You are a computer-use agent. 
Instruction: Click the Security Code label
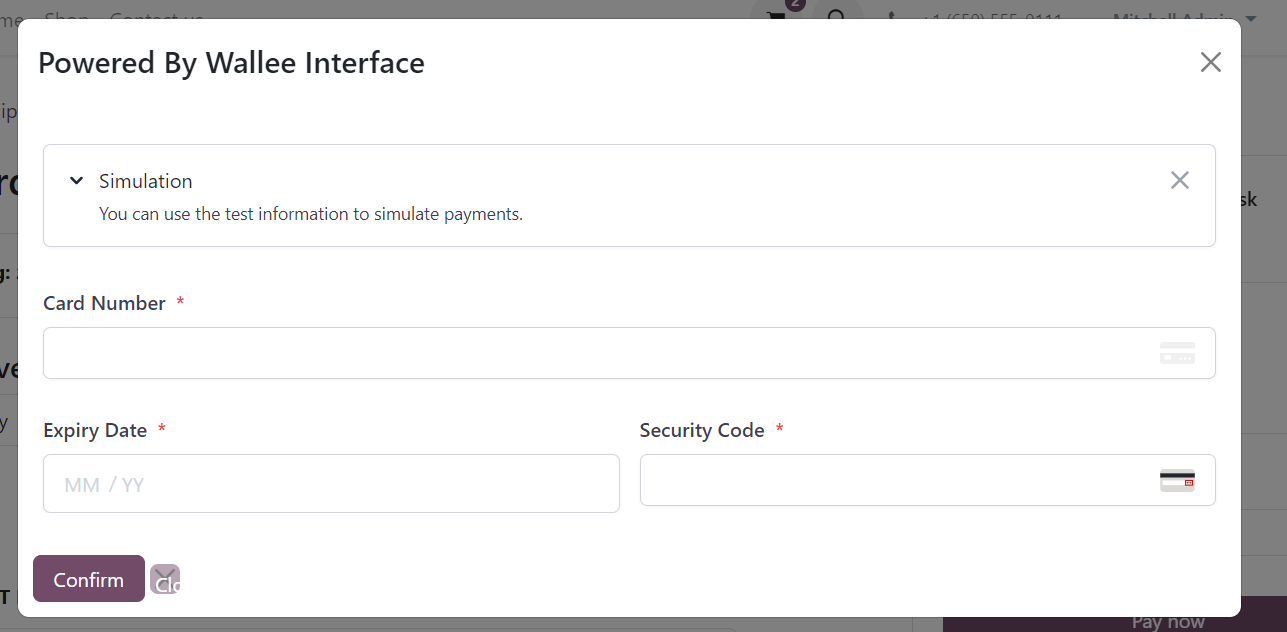[x=702, y=430]
